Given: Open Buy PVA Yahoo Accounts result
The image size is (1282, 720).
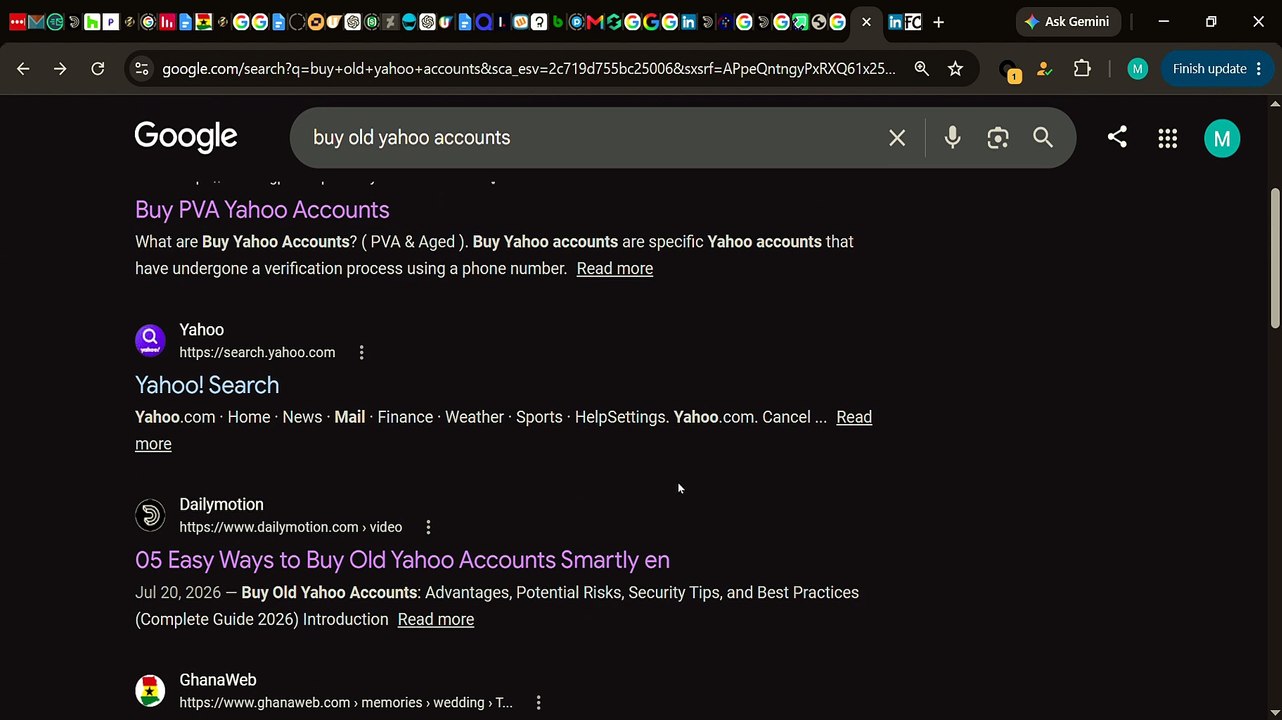Looking at the screenshot, I should pyautogui.click(x=262, y=209).
